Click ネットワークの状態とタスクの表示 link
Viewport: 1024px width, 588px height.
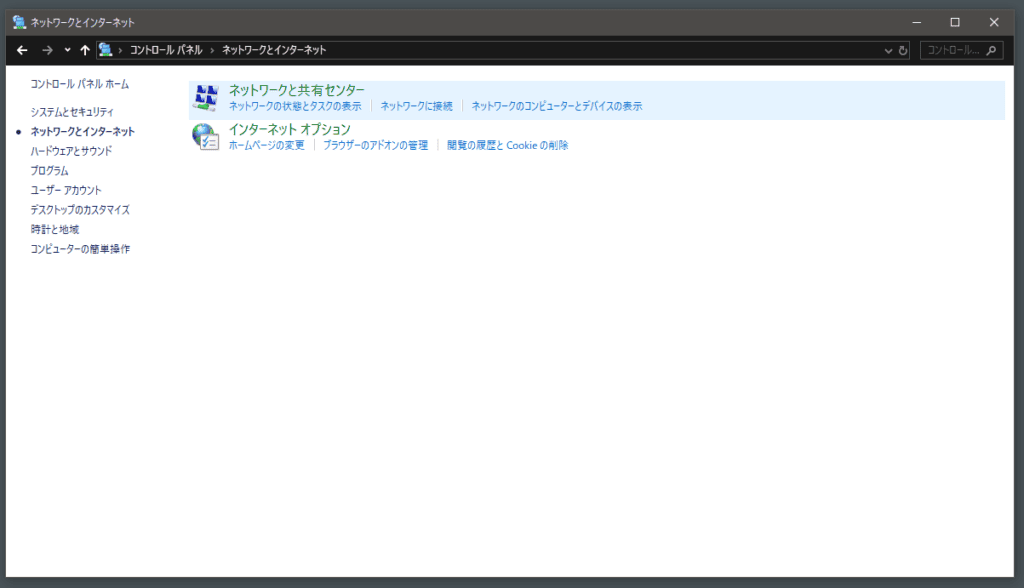click(x=295, y=106)
